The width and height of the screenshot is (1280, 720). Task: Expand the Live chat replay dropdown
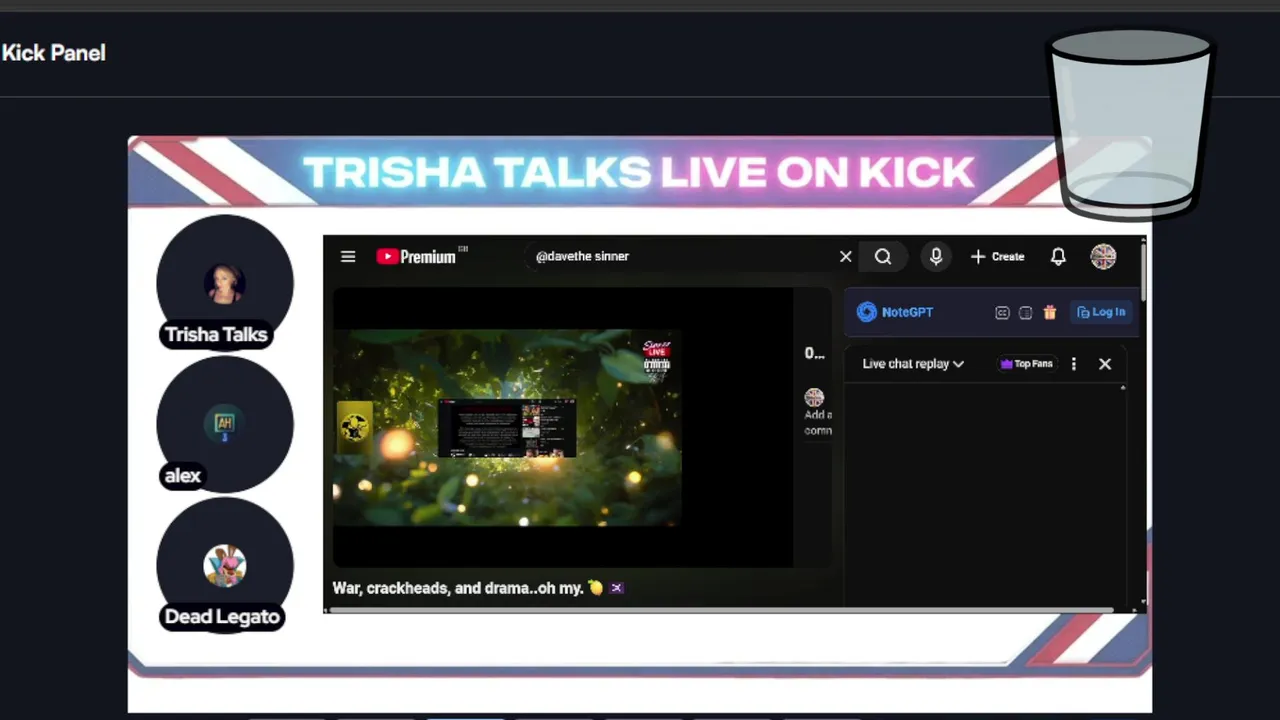click(x=913, y=364)
